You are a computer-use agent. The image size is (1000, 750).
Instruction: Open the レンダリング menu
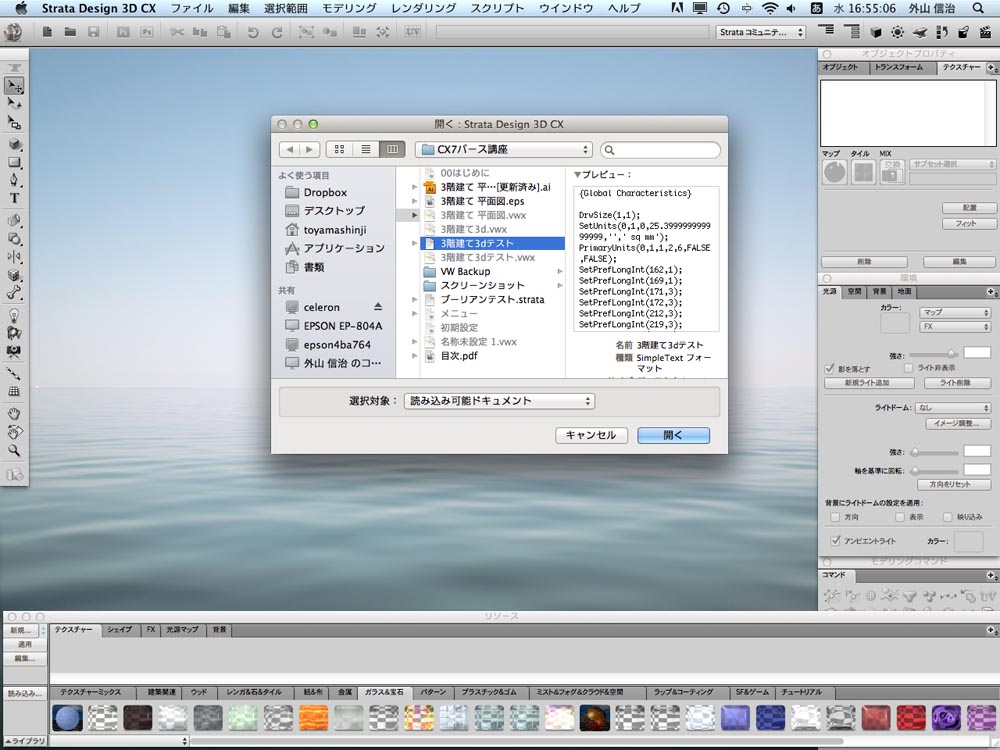pos(423,8)
